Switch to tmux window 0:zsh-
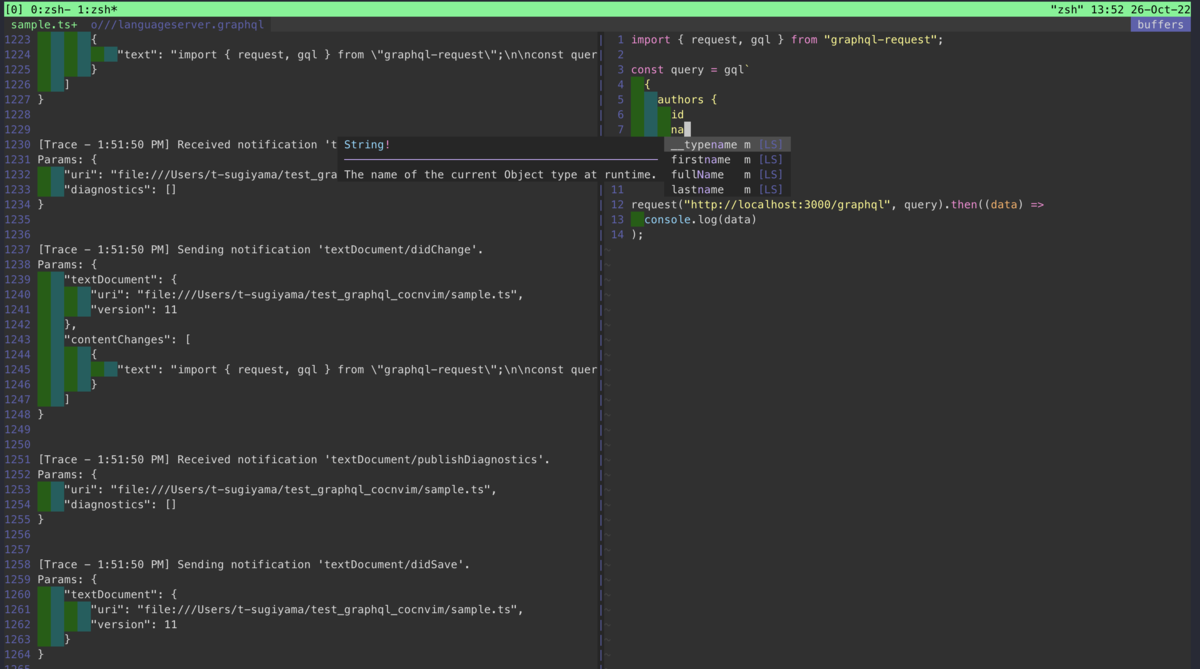Viewport: 1200px width, 669px height. coord(50,8)
